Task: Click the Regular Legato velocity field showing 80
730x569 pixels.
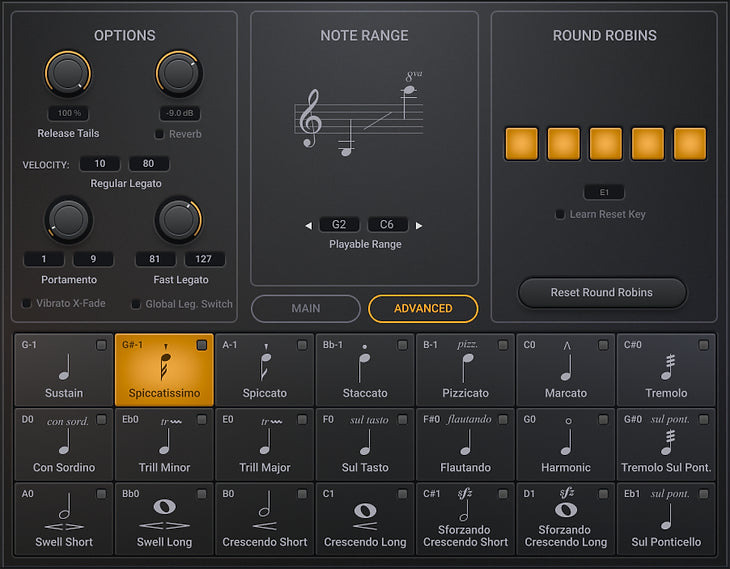Action: click(x=149, y=164)
